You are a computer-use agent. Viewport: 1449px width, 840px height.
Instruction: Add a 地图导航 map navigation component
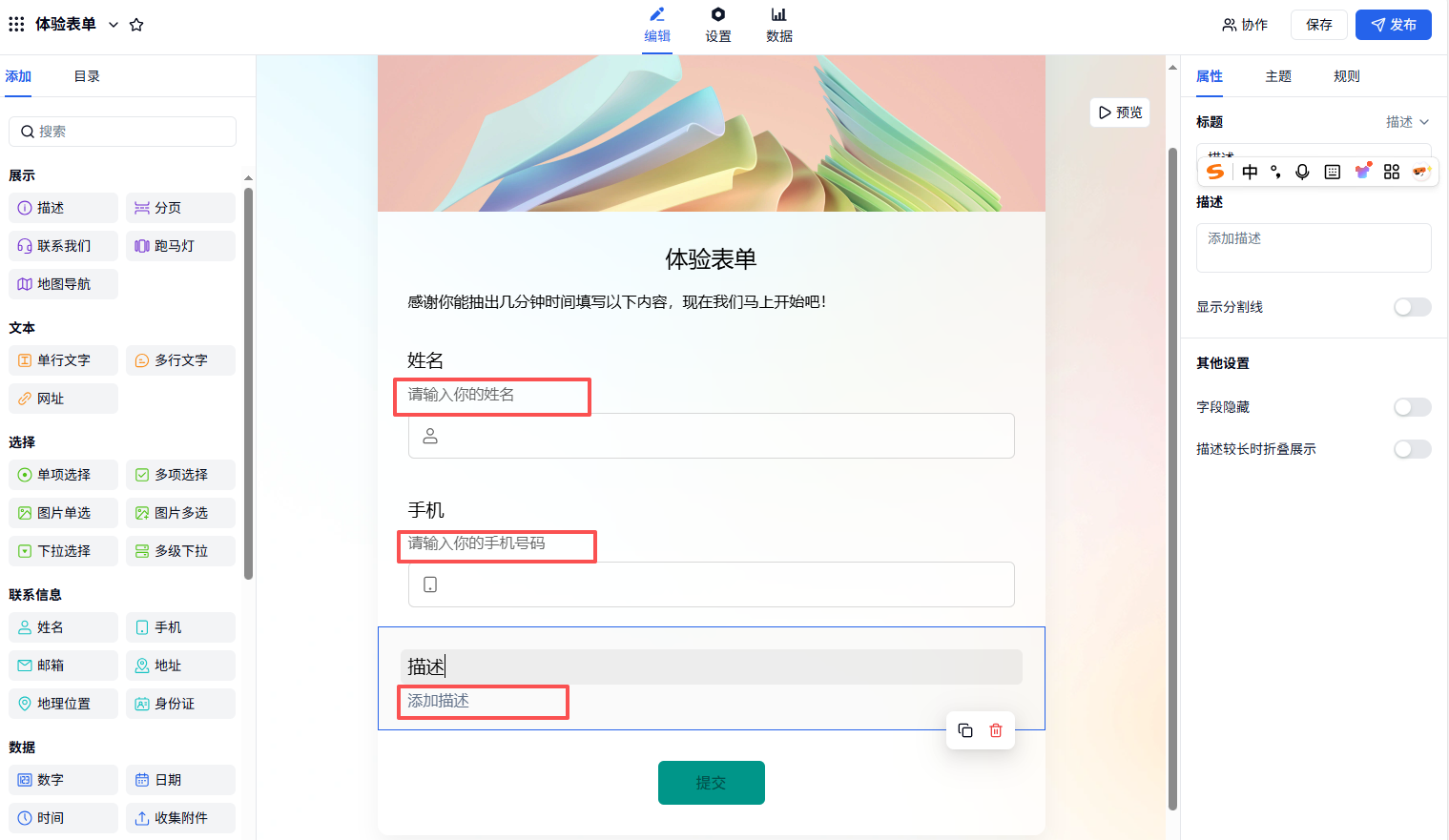point(63,284)
